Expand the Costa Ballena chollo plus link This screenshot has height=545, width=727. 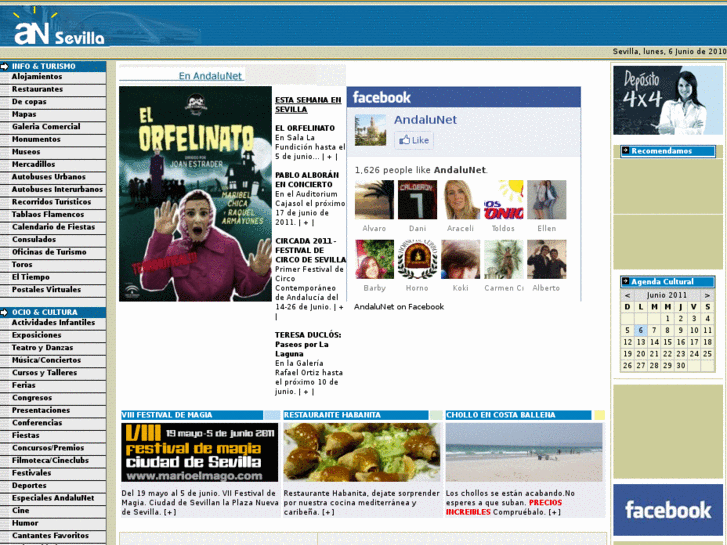click(x=555, y=512)
